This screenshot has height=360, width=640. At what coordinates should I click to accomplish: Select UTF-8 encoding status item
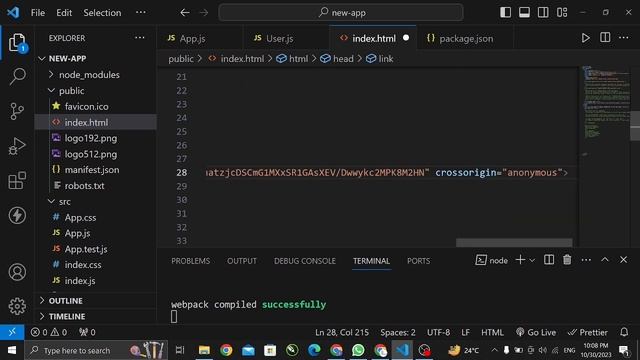[438, 332]
